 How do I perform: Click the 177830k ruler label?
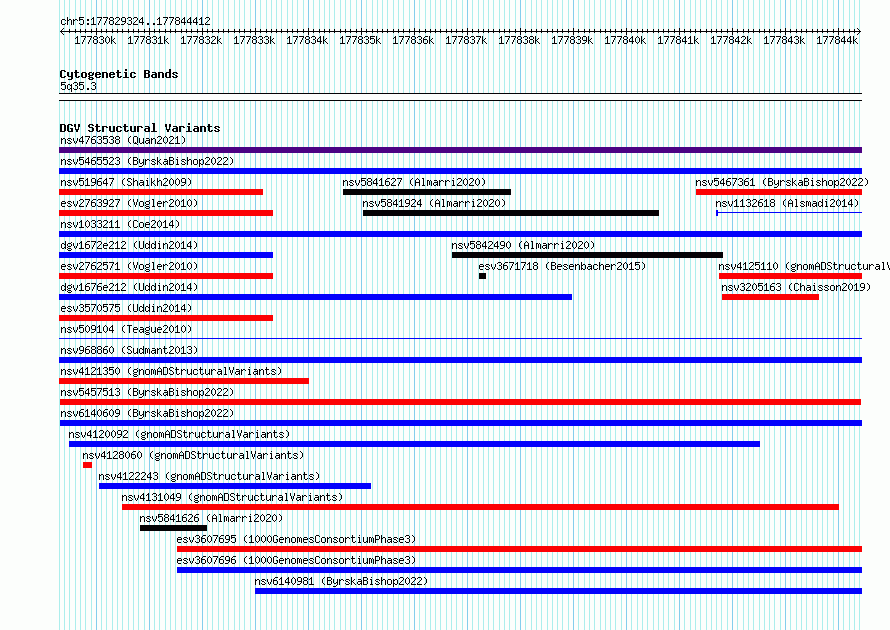point(95,40)
